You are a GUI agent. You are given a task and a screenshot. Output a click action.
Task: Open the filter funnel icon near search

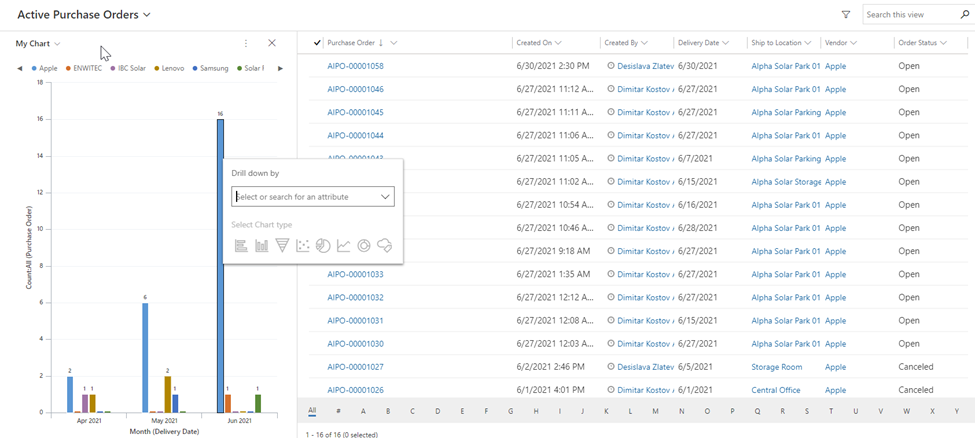coord(846,15)
